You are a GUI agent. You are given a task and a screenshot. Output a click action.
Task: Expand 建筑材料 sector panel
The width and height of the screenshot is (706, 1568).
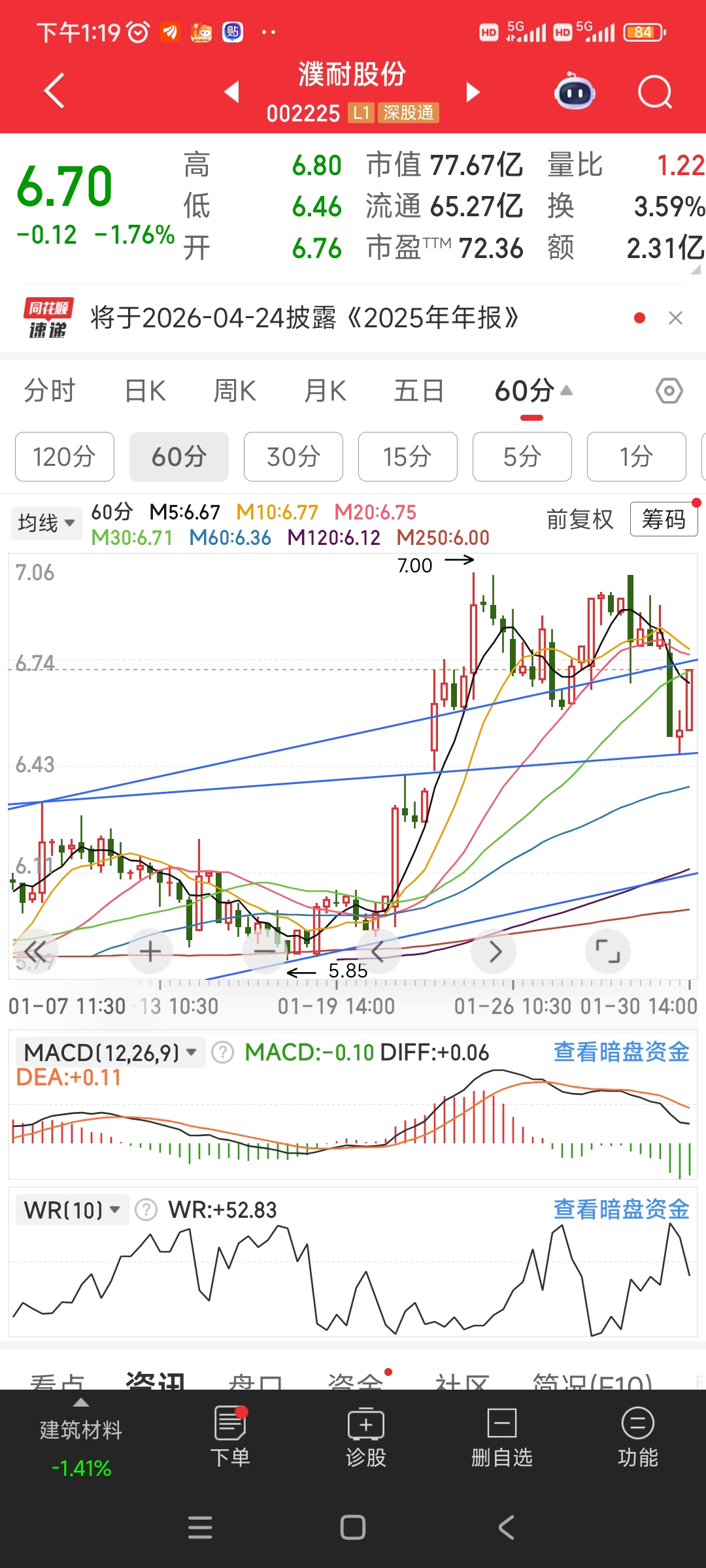(x=81, y=1437)
